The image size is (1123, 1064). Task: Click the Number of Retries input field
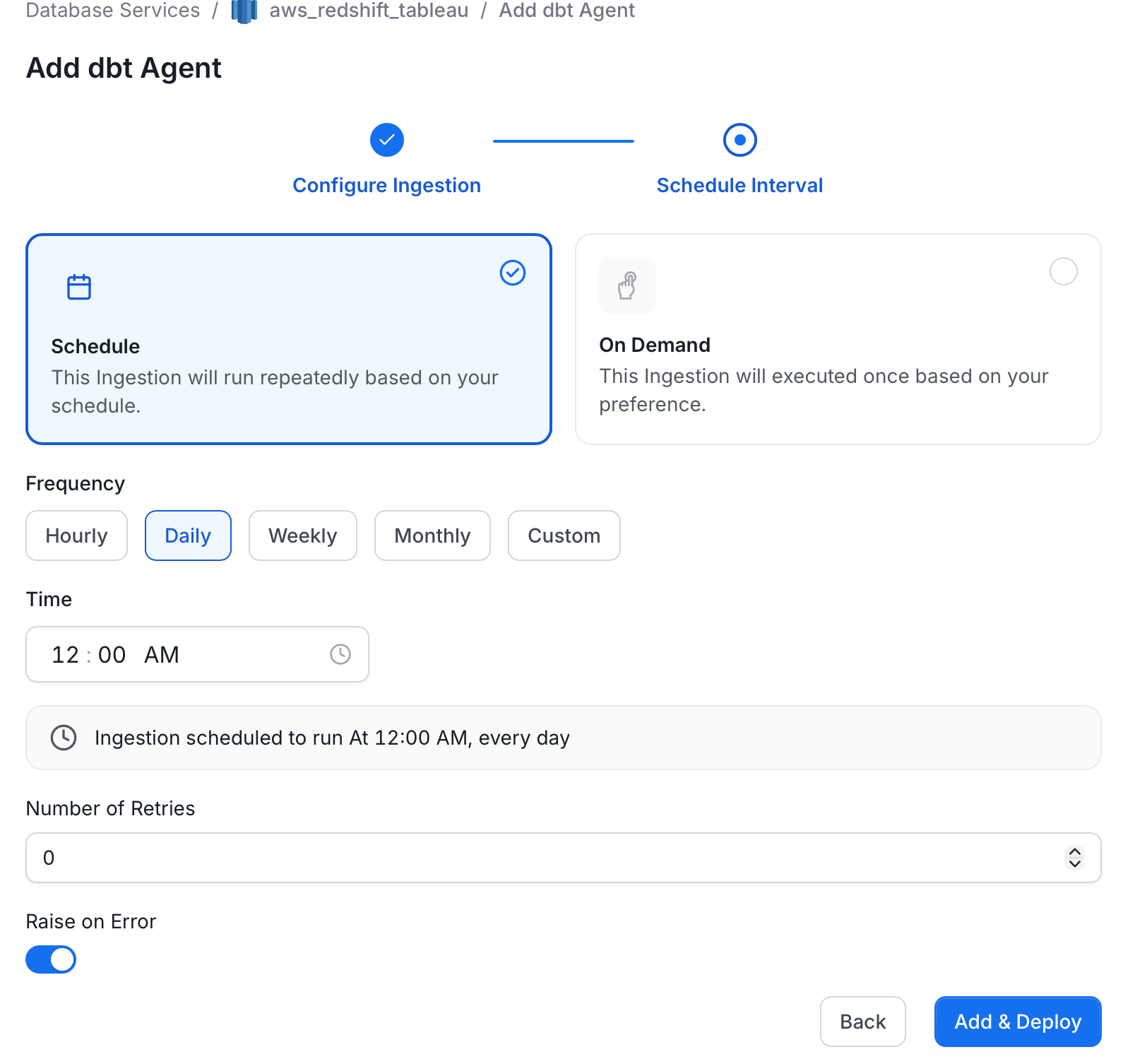pos(564,858)
